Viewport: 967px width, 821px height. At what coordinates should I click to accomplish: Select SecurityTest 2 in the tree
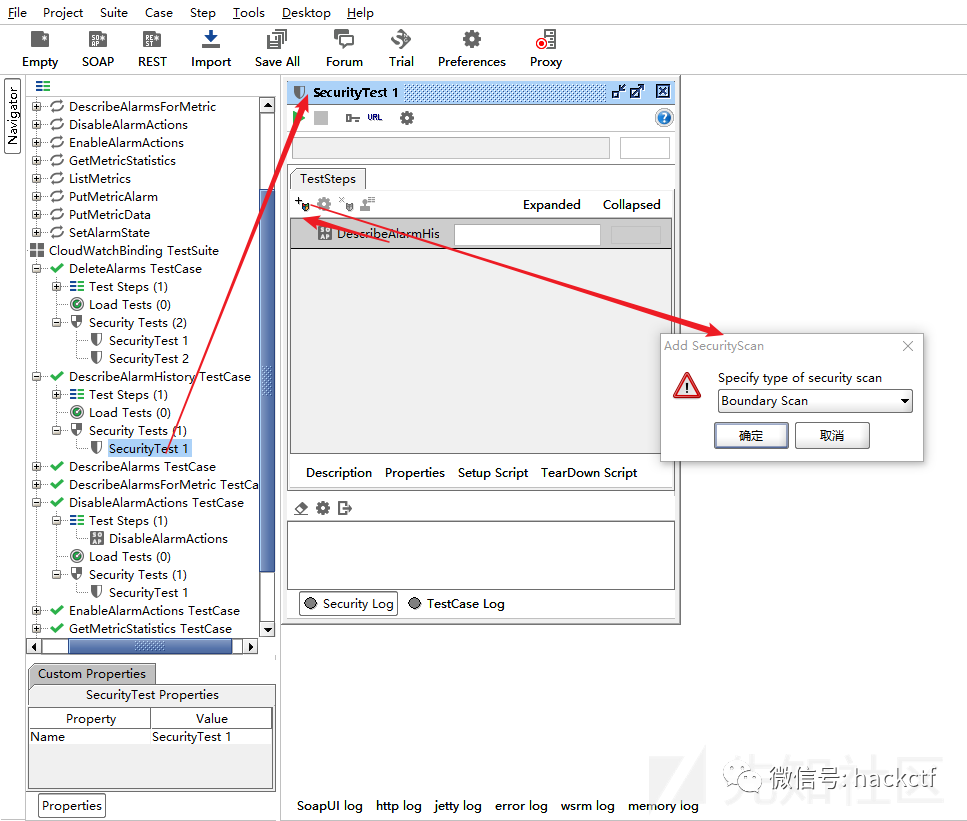point(149,359)
